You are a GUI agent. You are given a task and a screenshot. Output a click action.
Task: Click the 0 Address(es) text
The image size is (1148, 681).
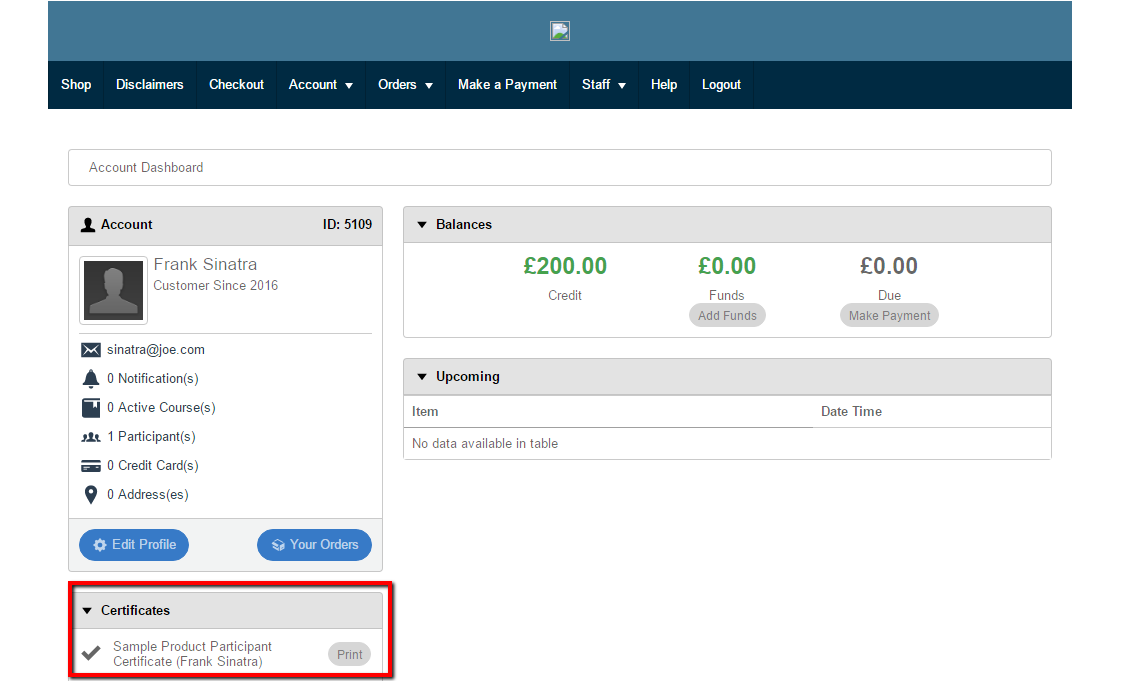(148, 495)
